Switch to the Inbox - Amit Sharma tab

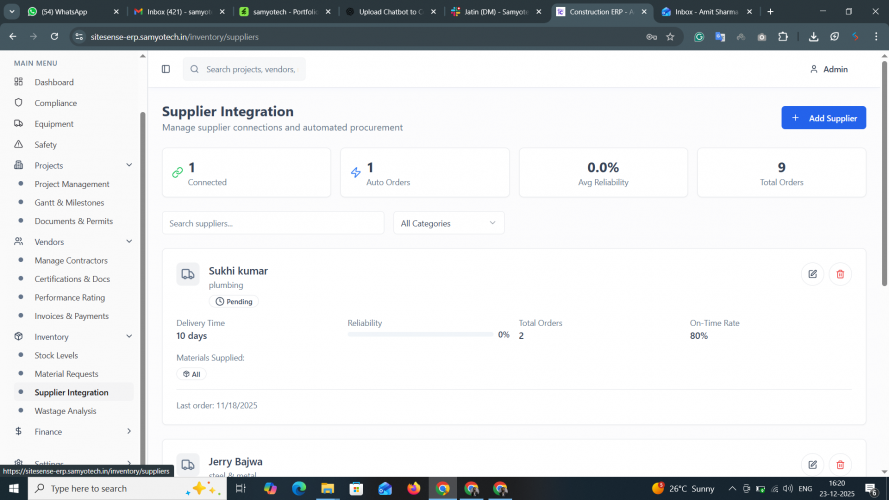706,11
